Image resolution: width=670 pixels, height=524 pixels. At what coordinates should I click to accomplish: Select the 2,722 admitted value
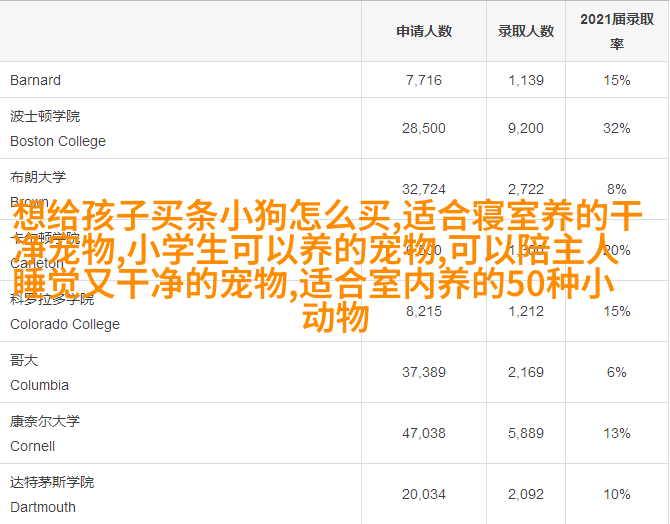(x=526, y=189)
